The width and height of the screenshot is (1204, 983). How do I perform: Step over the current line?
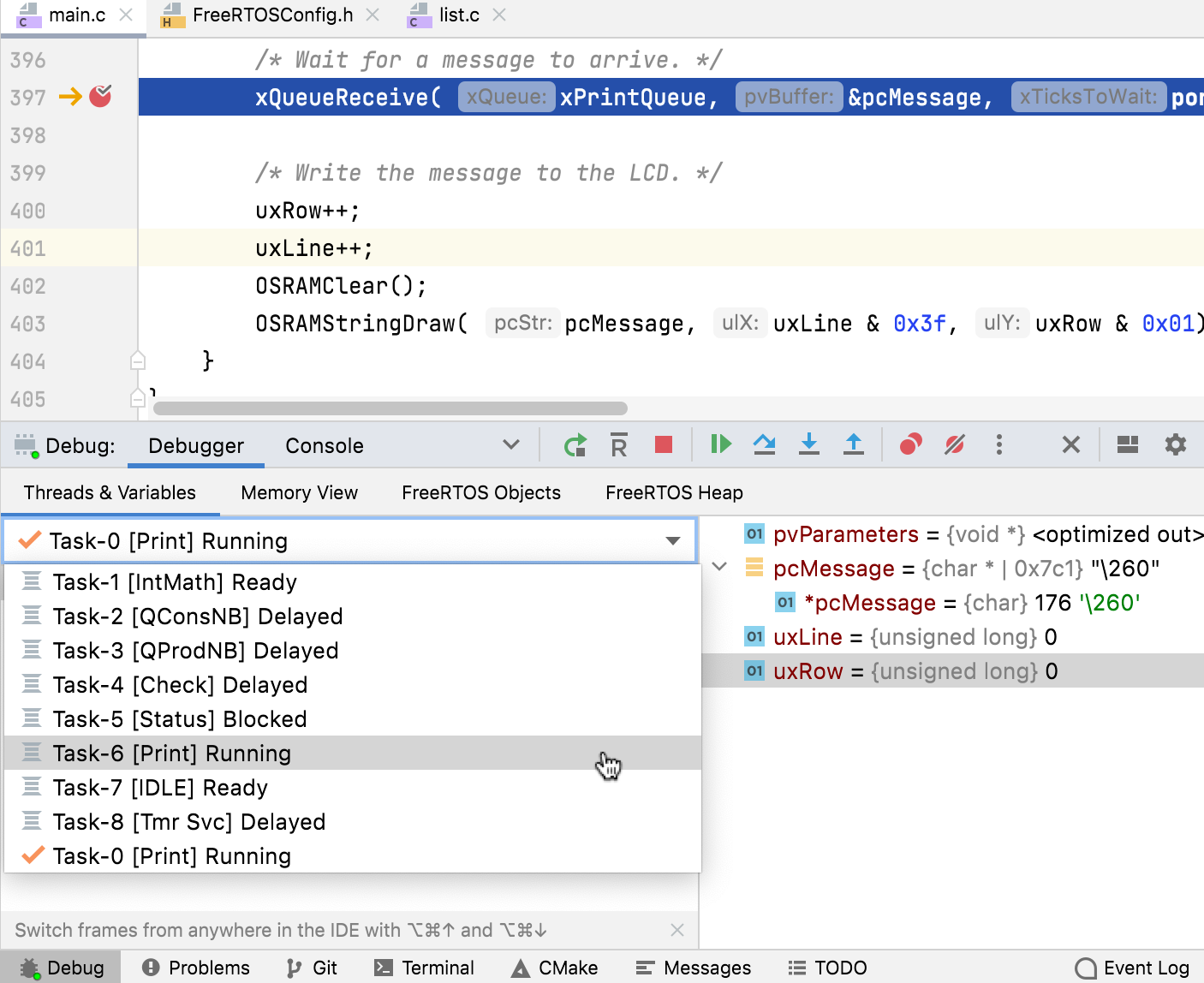point(765,444)
